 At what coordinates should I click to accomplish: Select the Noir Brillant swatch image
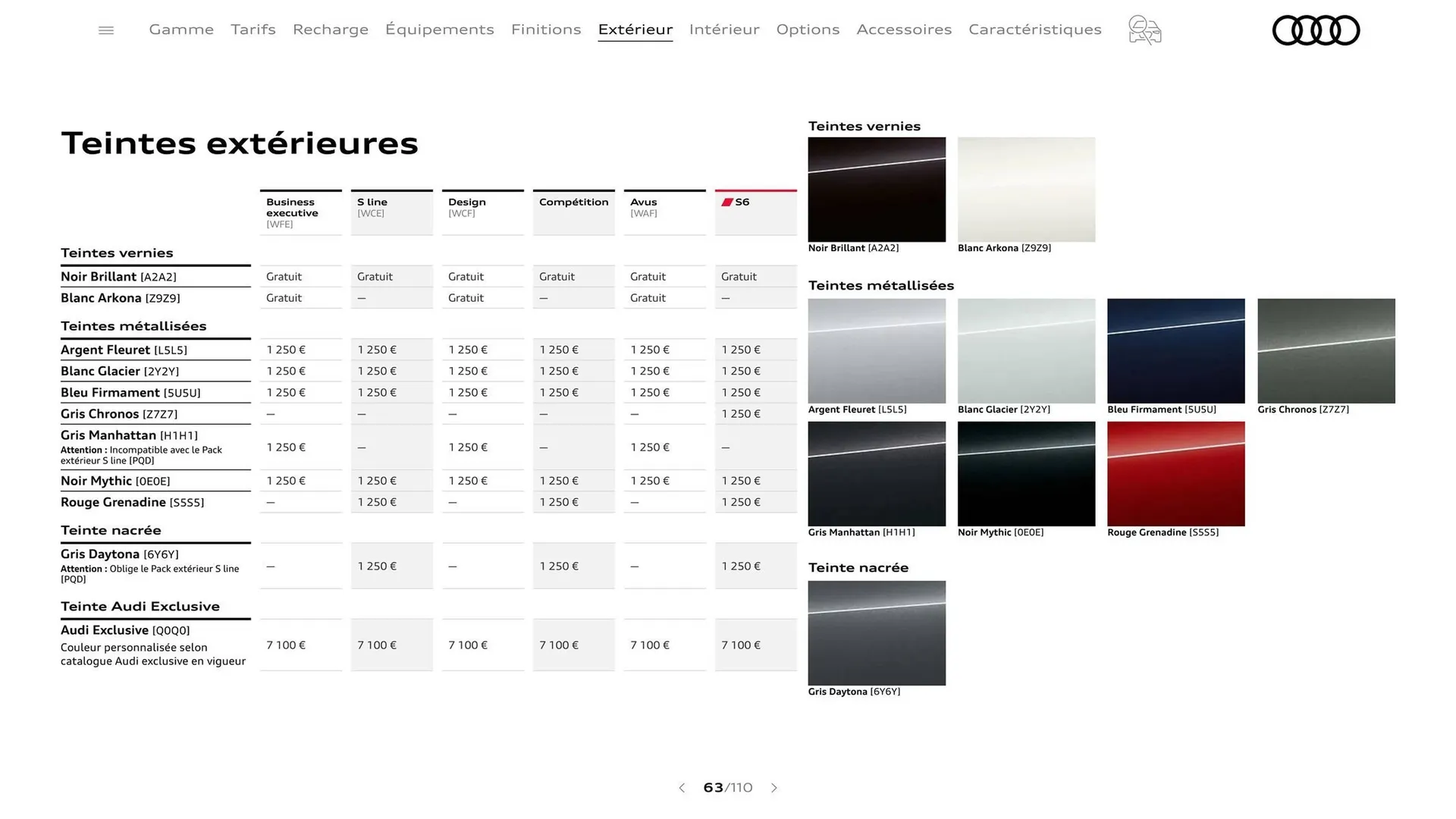[877, 190]
